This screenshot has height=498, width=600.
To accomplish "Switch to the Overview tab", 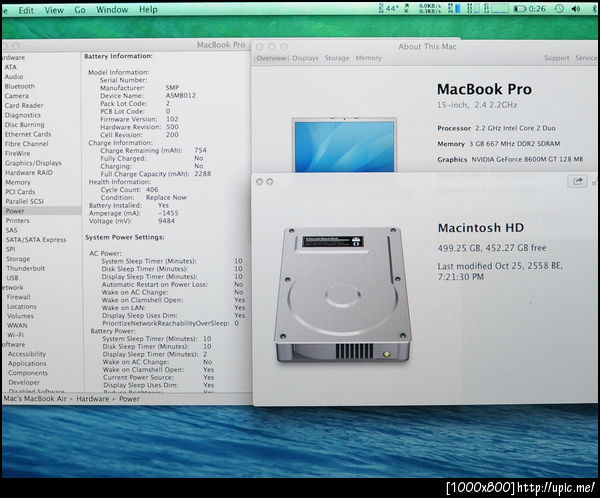I will pos(271,58).
